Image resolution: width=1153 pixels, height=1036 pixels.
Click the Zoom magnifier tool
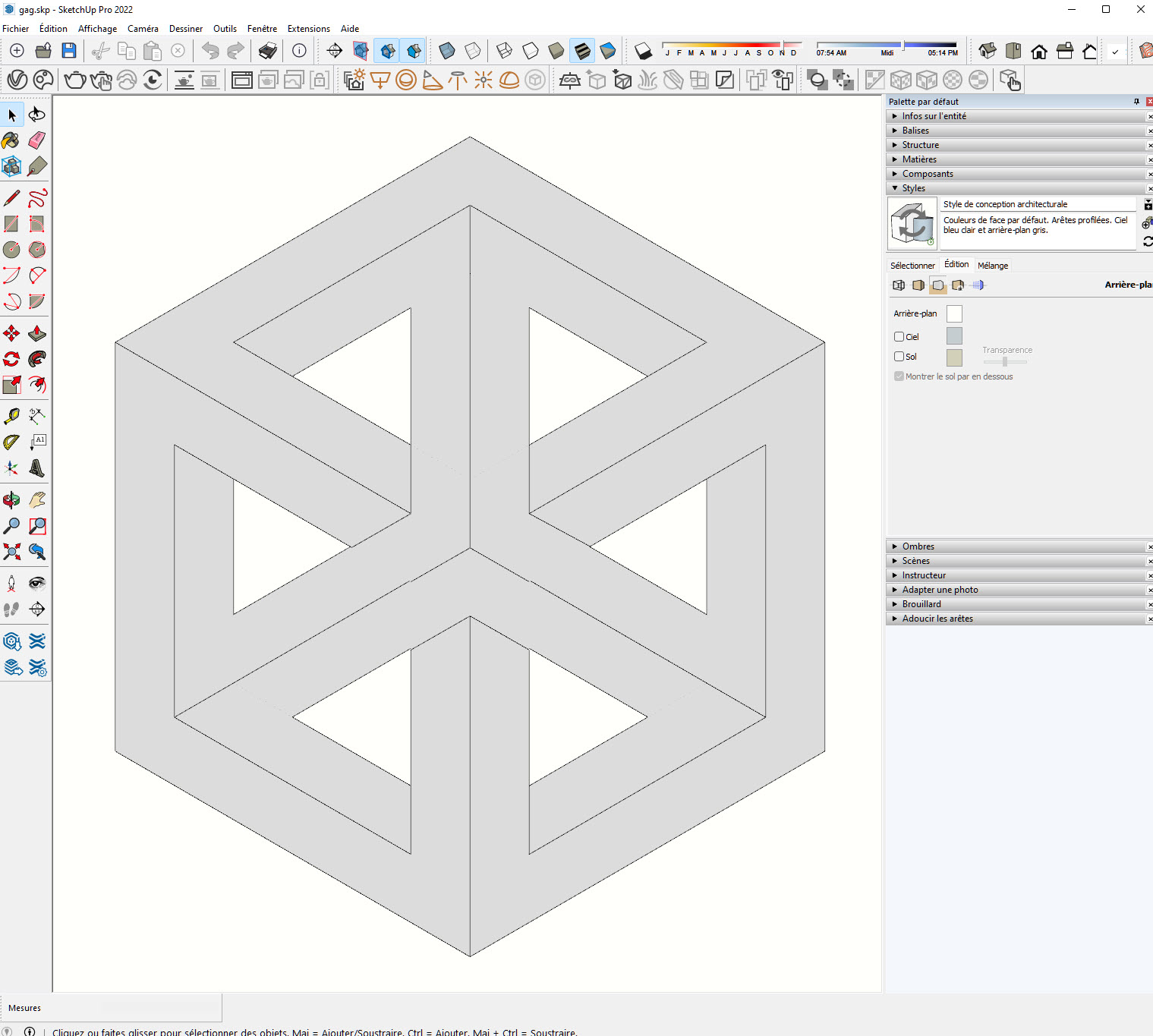click(11, 526)
